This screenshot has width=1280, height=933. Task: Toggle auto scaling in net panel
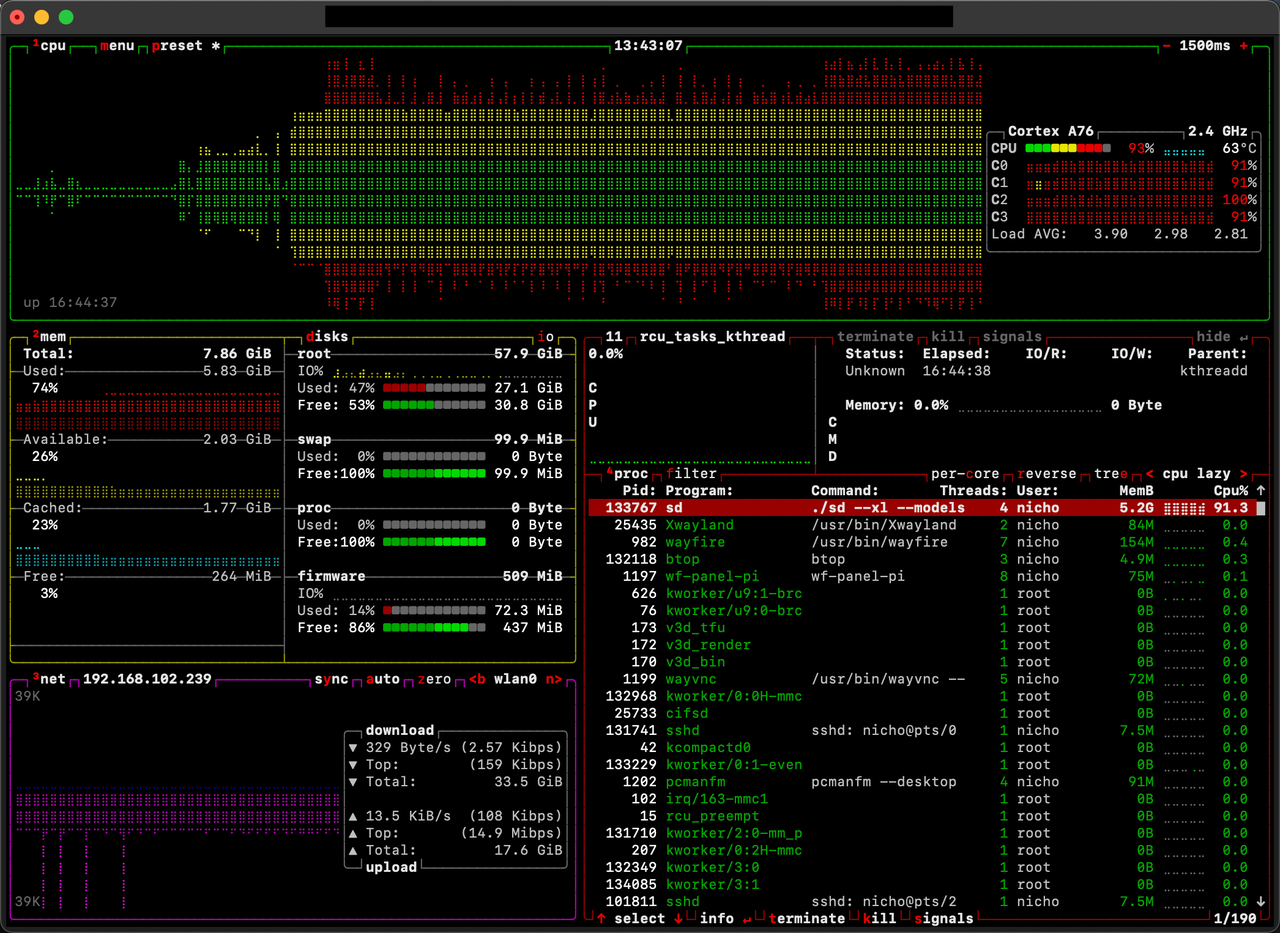383,679
